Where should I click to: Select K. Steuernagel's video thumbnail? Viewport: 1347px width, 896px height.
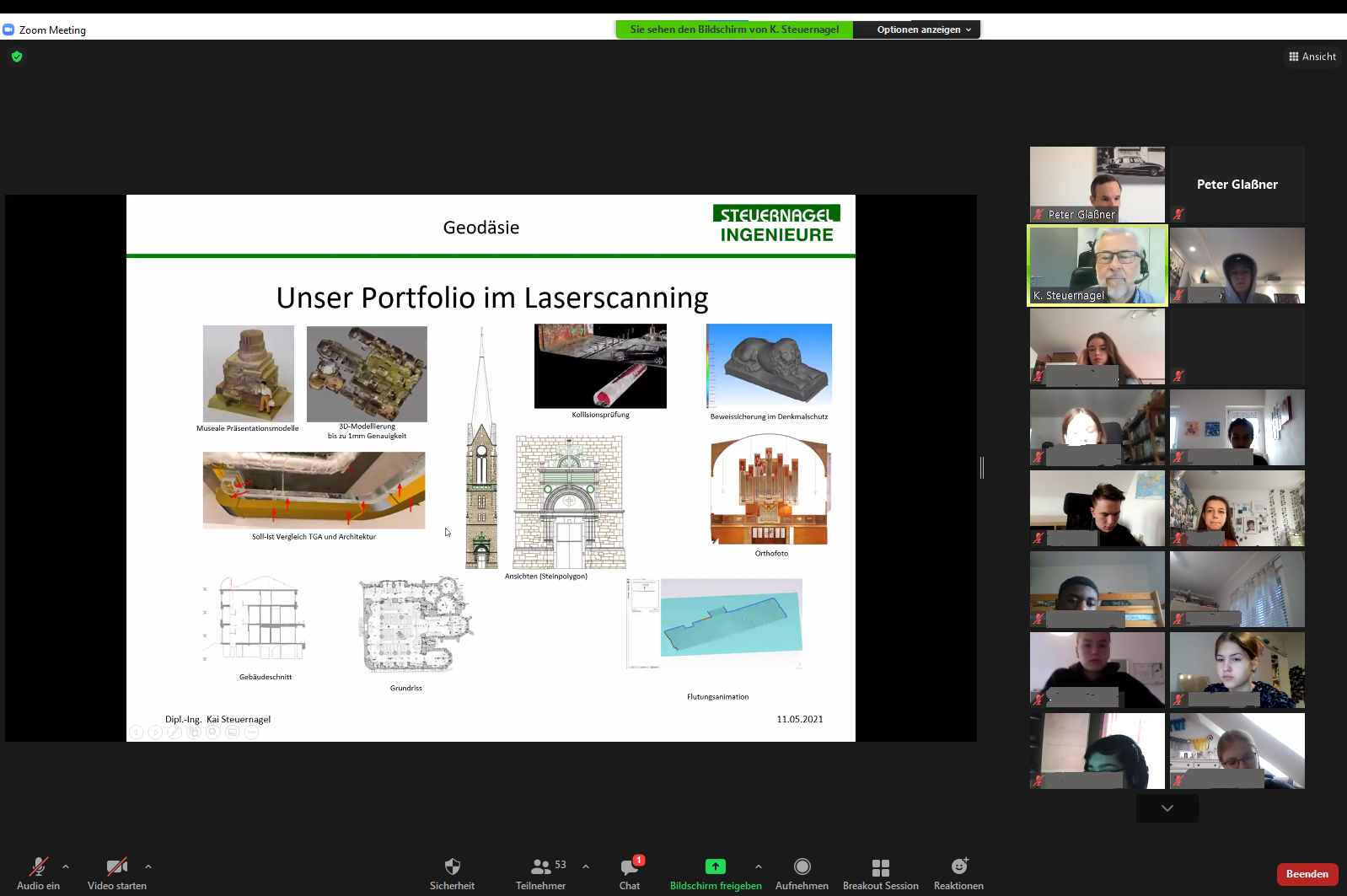(x=1097, y=266)
